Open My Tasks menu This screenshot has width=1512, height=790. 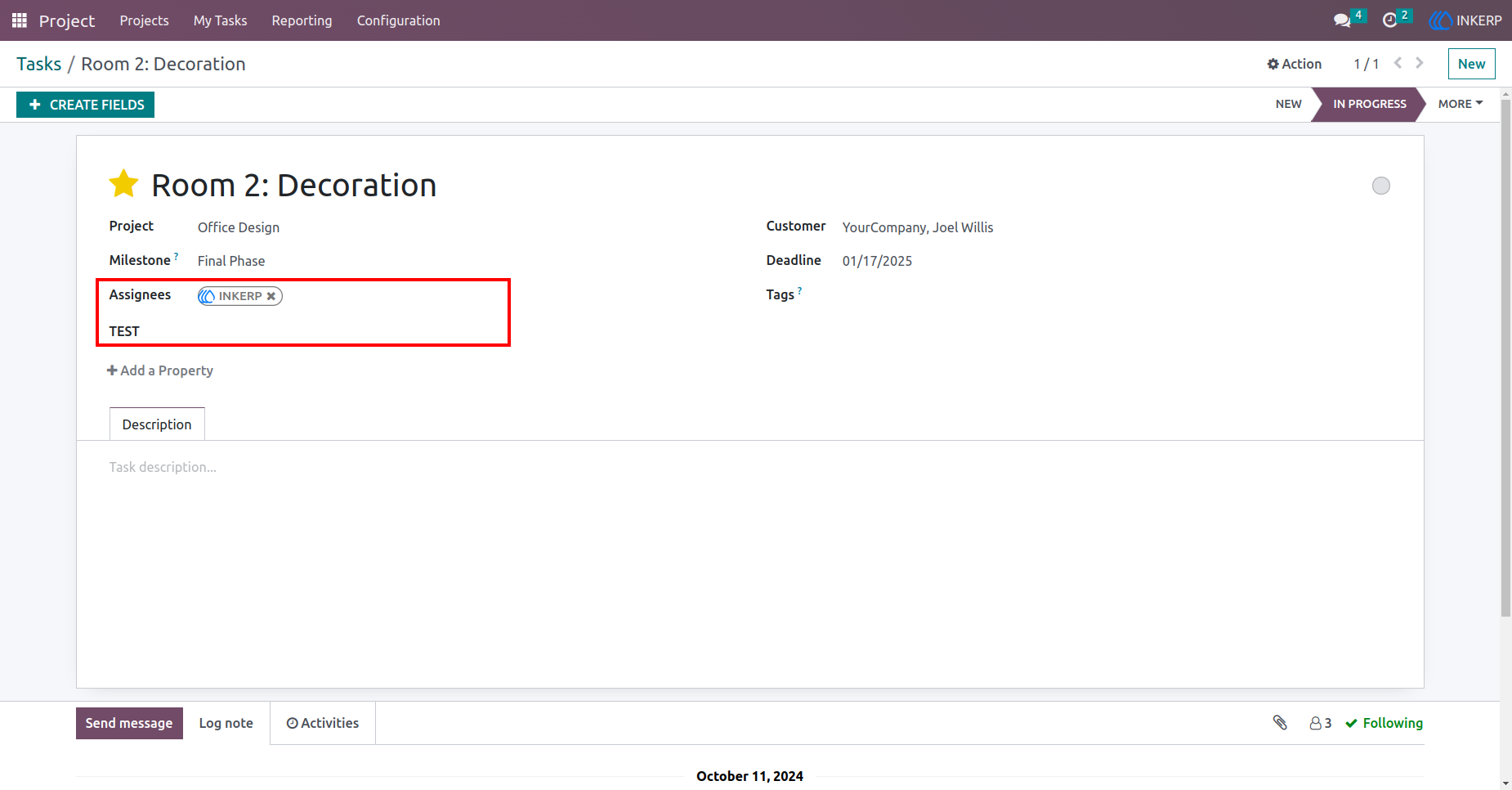pos(220,20)
